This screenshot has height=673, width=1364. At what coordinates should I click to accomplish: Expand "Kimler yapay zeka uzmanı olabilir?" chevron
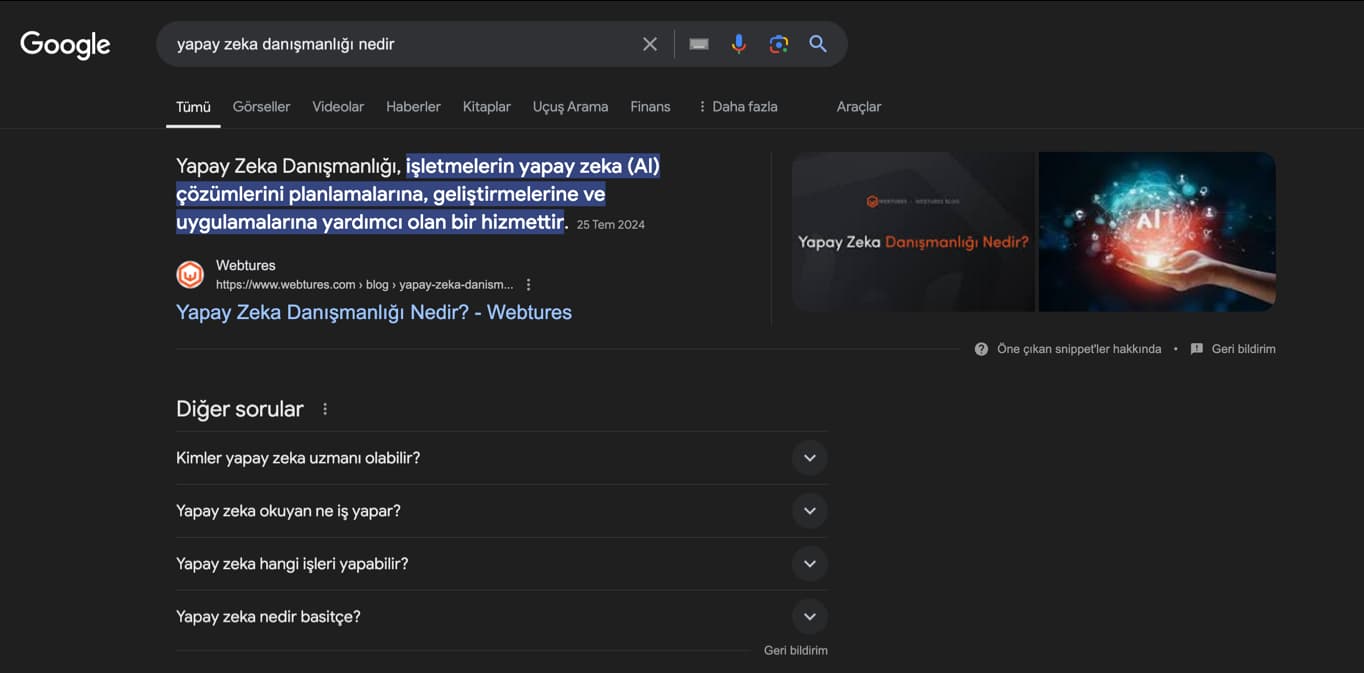(x=810, y=458)
